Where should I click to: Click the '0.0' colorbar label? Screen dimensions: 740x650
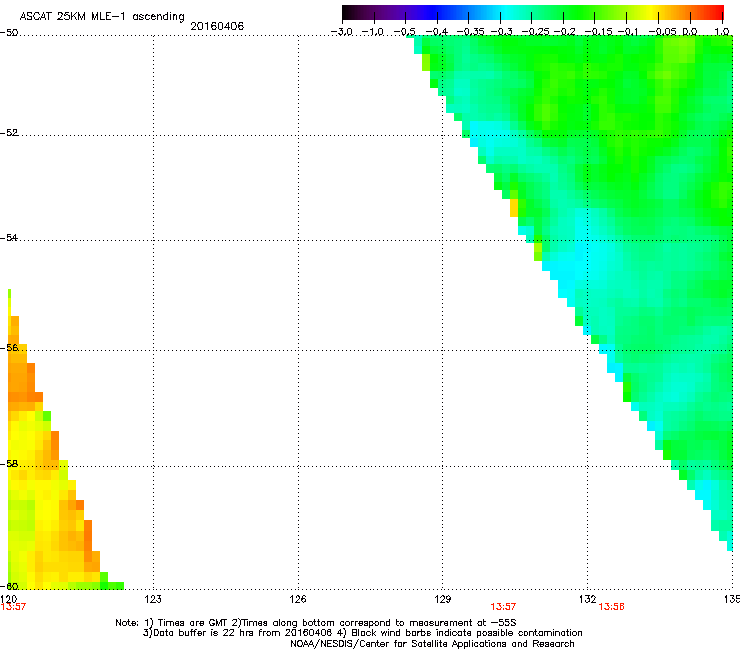tap(690, 32)
